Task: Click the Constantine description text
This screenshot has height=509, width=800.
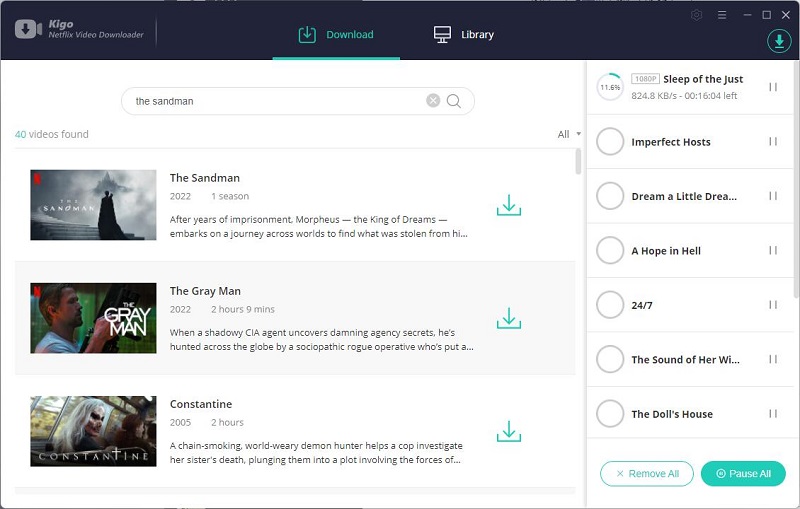Action: pyautogui.click(x=316, y=453)
